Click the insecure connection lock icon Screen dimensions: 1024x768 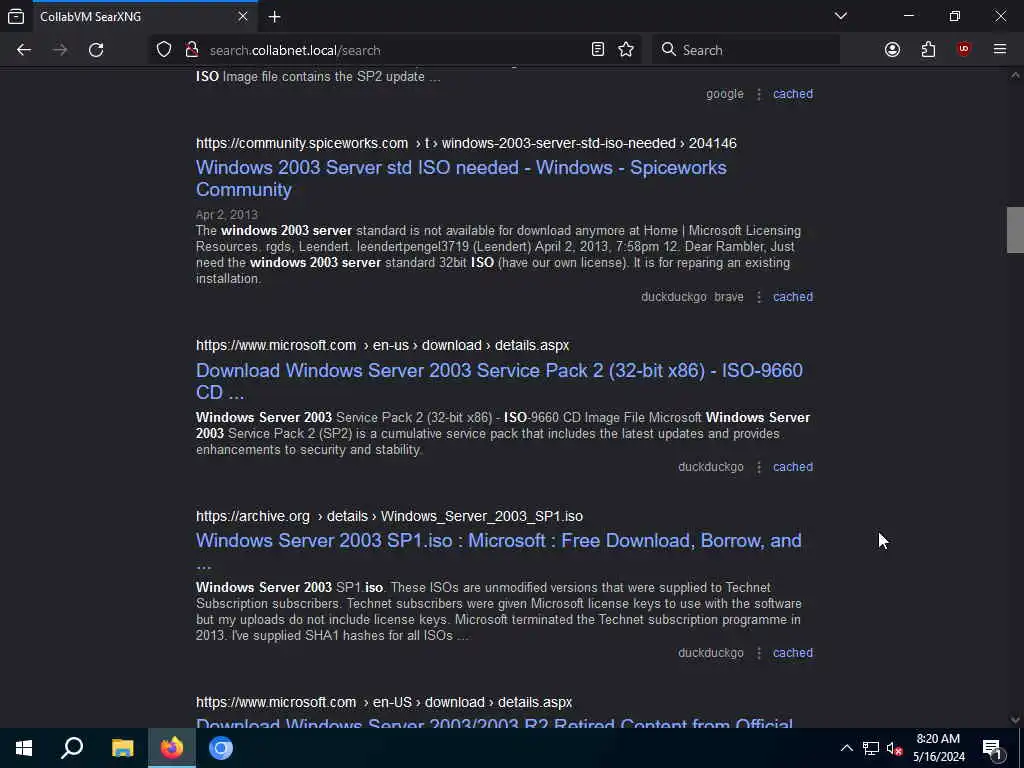pyautogui.click(x=192, y=50)
